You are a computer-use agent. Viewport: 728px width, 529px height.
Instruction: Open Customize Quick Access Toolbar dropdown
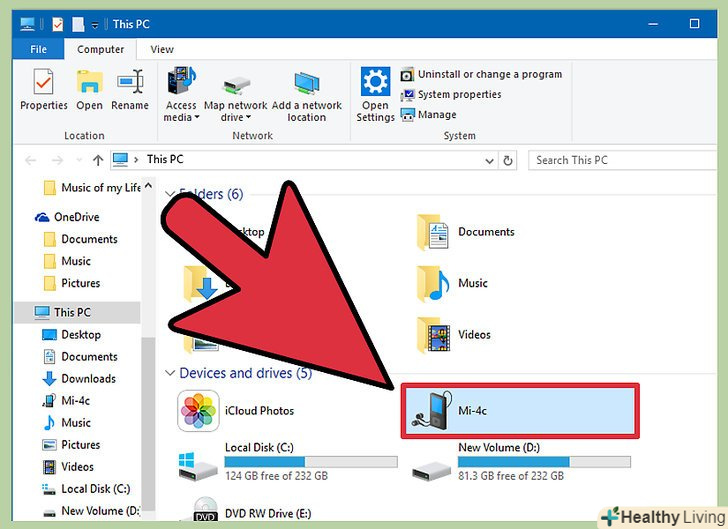click(x=95, y=25)
